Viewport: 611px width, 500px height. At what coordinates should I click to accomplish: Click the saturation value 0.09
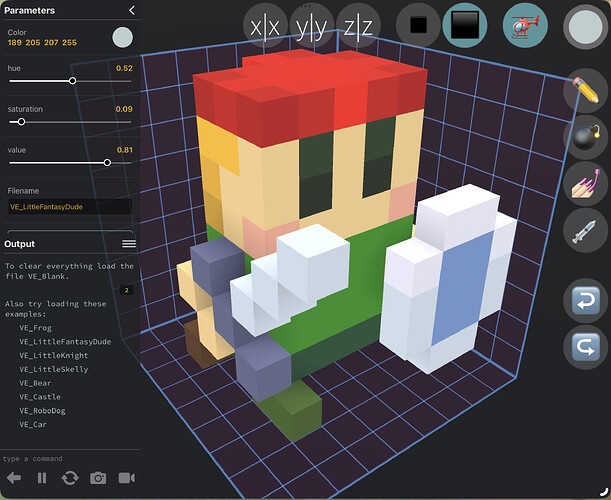124,109
